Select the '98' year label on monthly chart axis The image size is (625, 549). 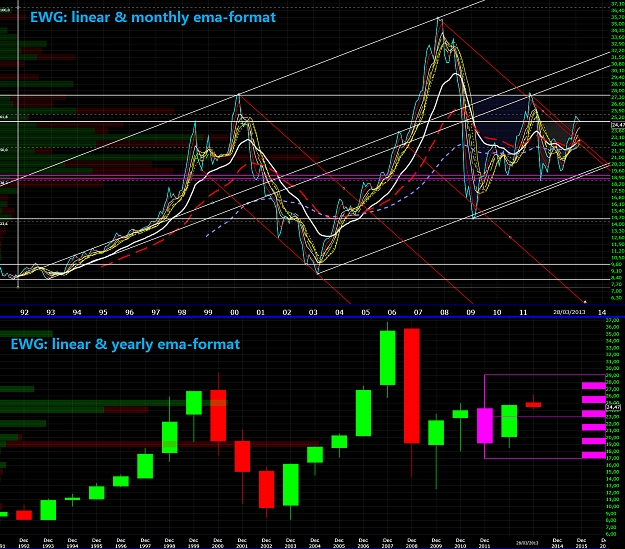(182, 312)
